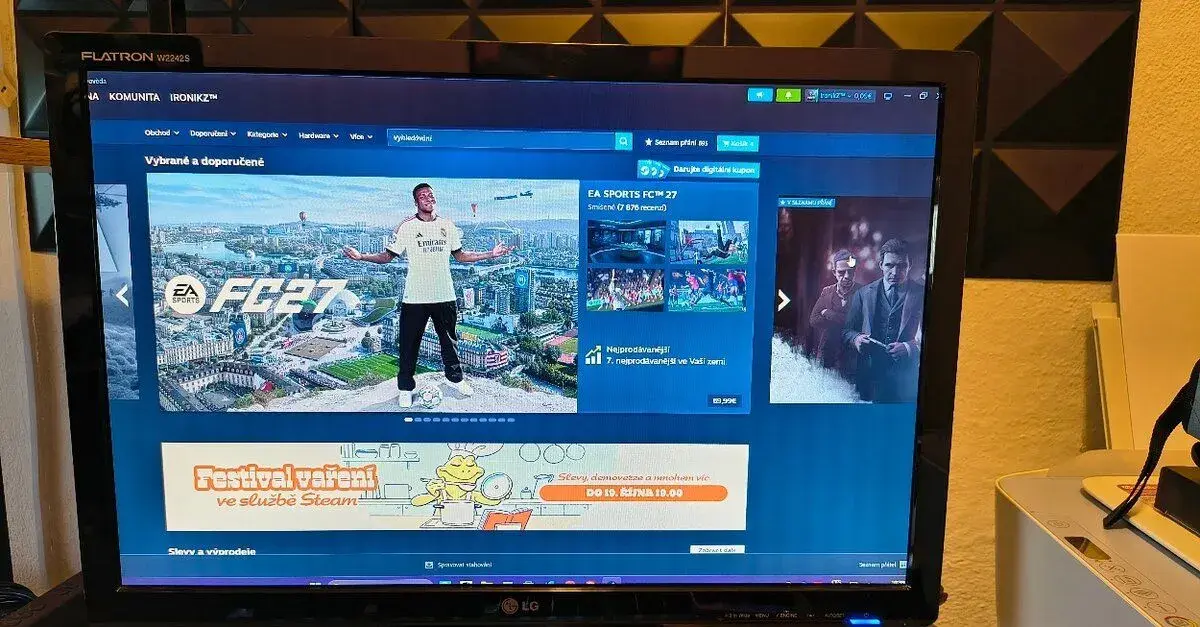Expand the Více dropdown menu

(x=361, y=136)
